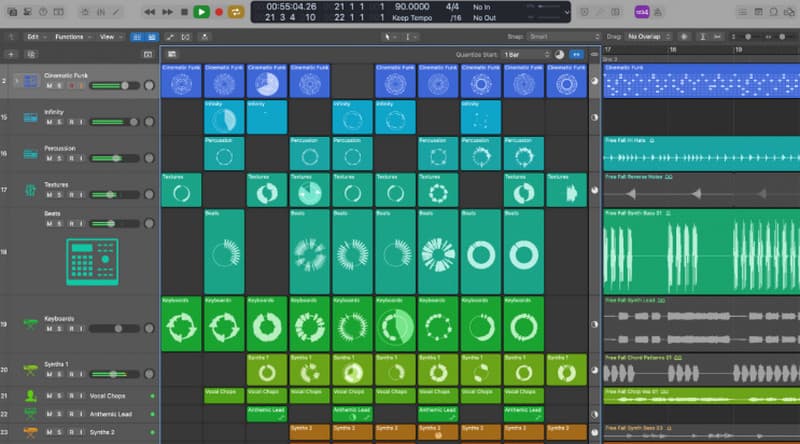Click the Show Automation icon
Screen dimensions: 800x444
pyautogui.click(x=170, y=37)
